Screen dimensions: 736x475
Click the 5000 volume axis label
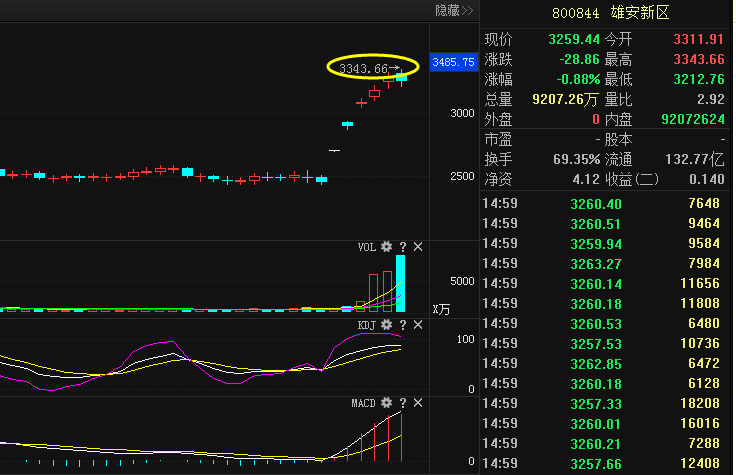[x=462, y=281]
